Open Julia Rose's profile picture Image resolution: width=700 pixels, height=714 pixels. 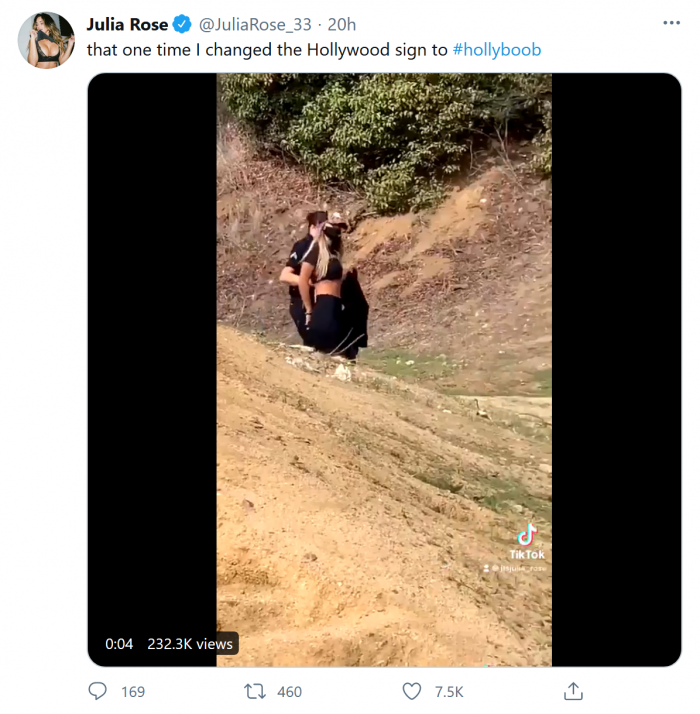click(46, 40)
